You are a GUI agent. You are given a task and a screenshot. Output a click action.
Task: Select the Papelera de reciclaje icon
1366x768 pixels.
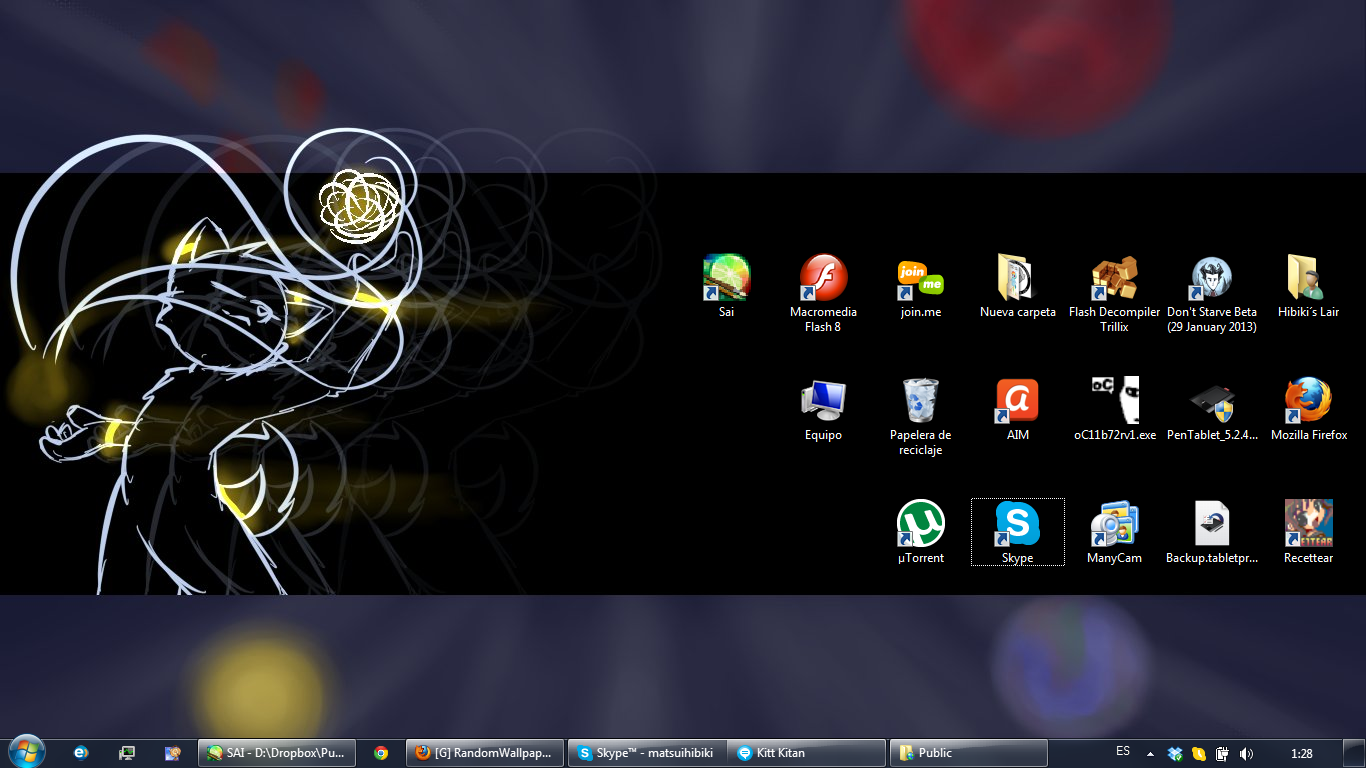[x=920, y=402]
